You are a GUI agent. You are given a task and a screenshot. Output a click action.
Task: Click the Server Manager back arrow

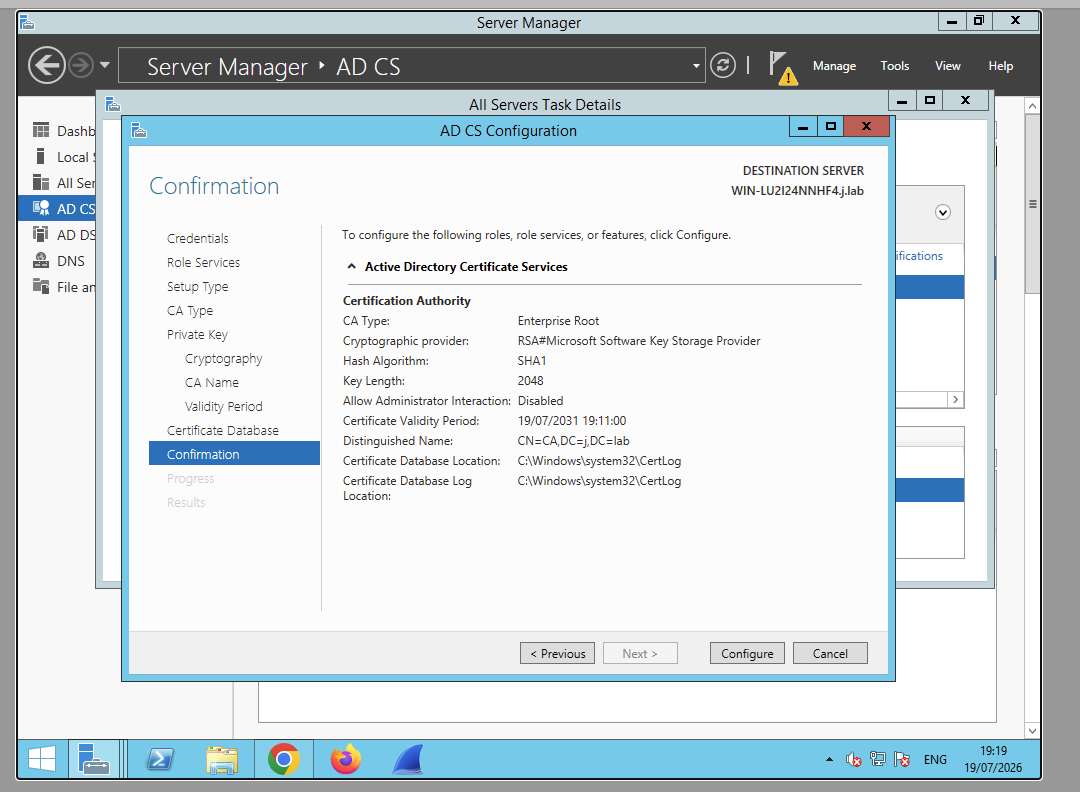47,65
